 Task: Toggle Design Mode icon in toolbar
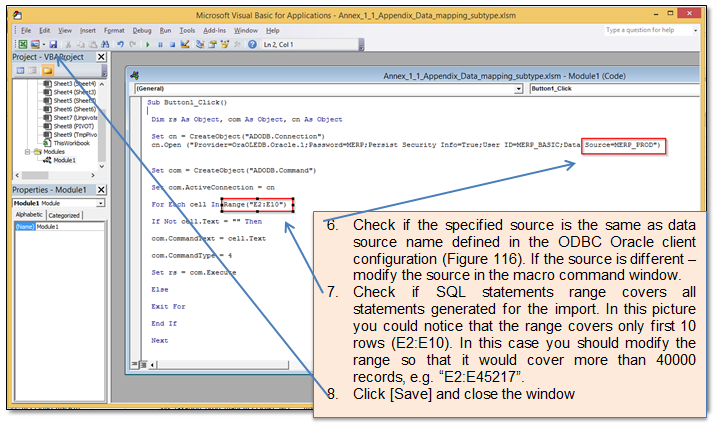[x=186, y=44]
